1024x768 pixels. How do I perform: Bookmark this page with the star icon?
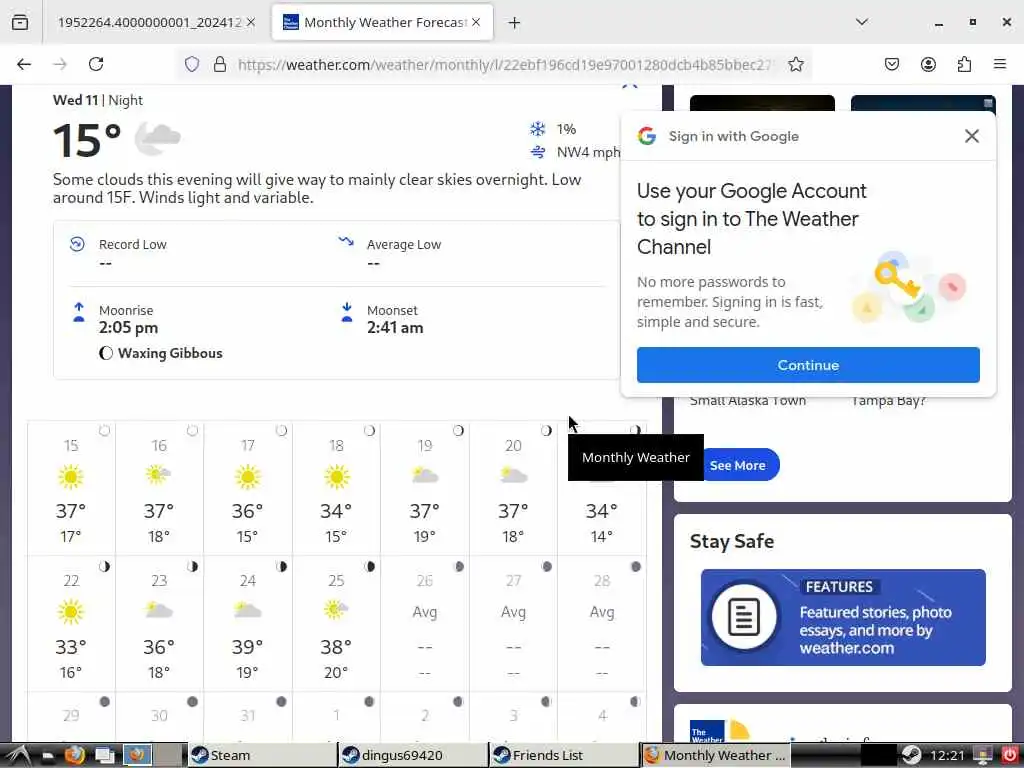point(795,64)
